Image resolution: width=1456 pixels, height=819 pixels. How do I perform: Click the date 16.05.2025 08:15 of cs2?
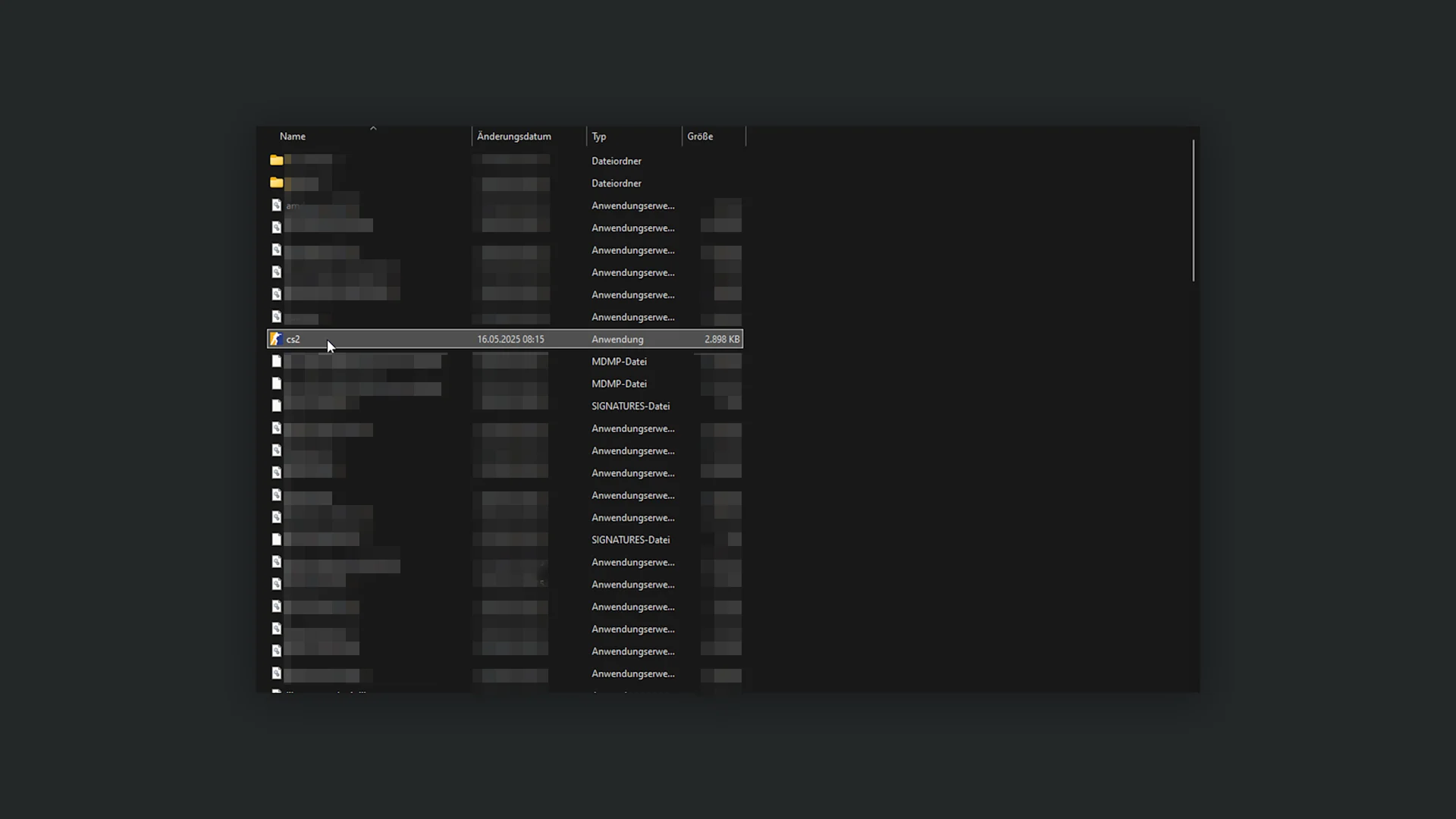(x=510, y=339)
